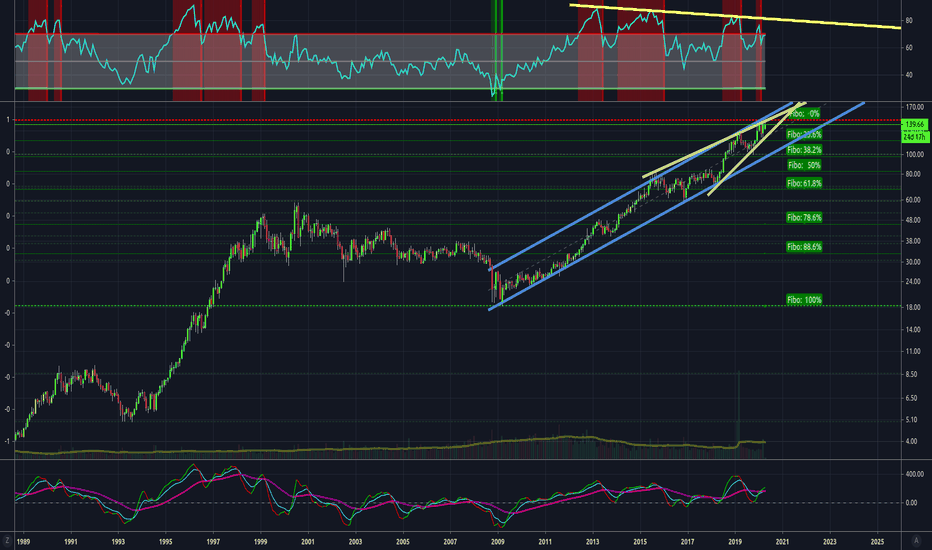Image resolution: width=932 pixels, height=550 pixels.
Task: Click the 1999 label on time axis
Action: (260, 542)
